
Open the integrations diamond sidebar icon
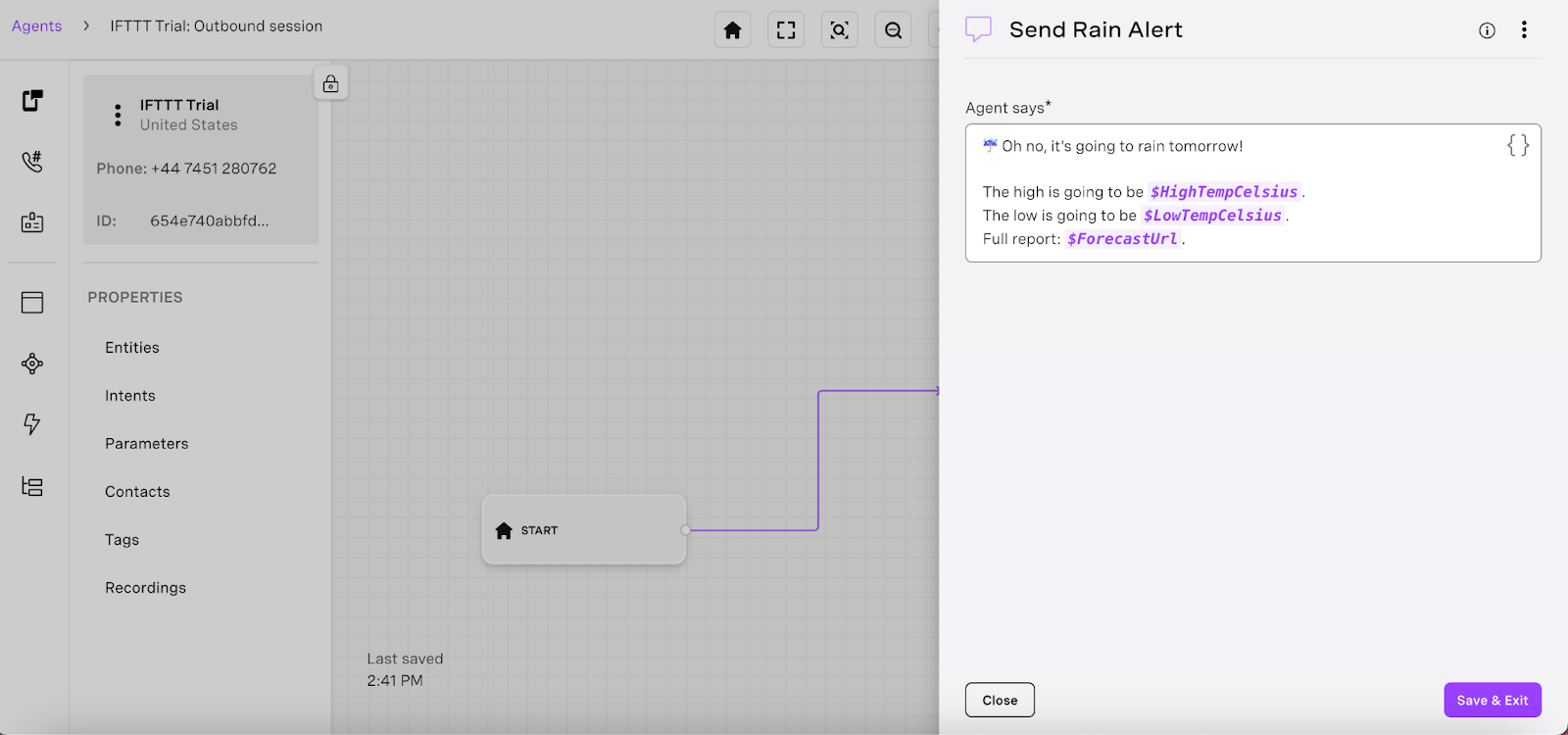click(32, 364)
